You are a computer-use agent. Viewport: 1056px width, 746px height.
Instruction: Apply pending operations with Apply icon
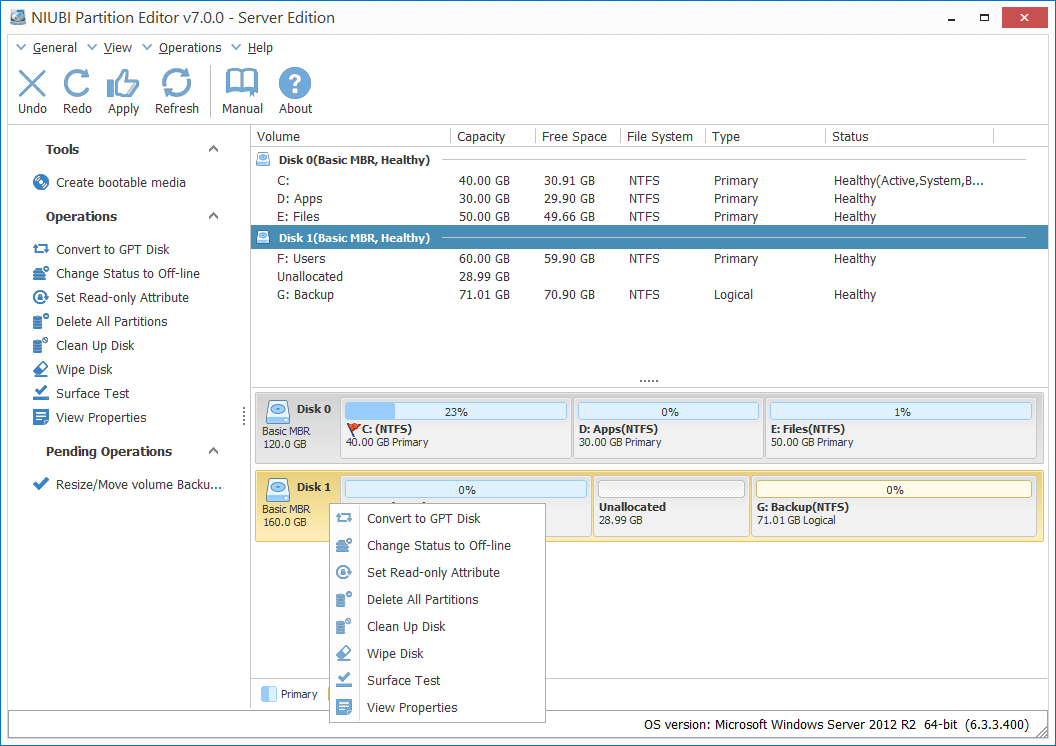pyautogui.click(x=123, y=91)
